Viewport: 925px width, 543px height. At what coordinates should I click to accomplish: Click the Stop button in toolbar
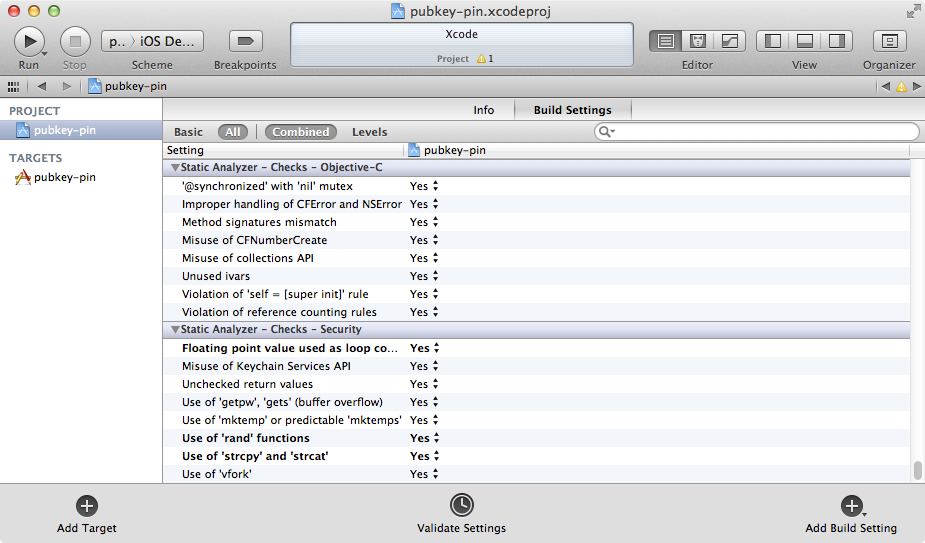75,41
